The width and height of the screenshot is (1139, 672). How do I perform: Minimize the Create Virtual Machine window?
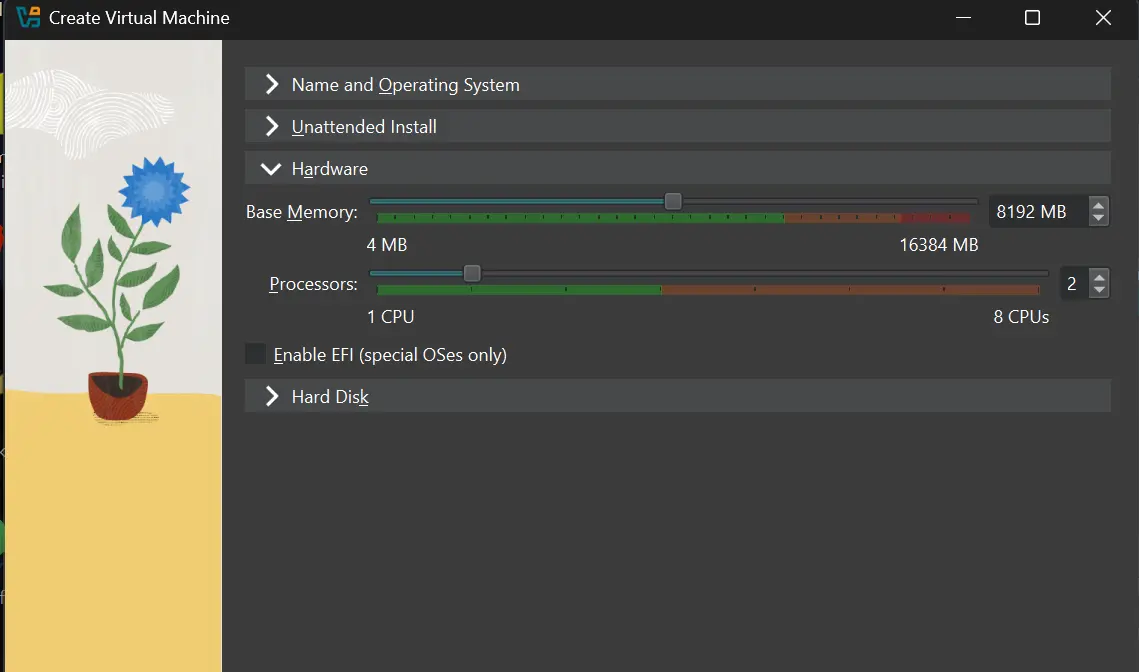[963, 18]
